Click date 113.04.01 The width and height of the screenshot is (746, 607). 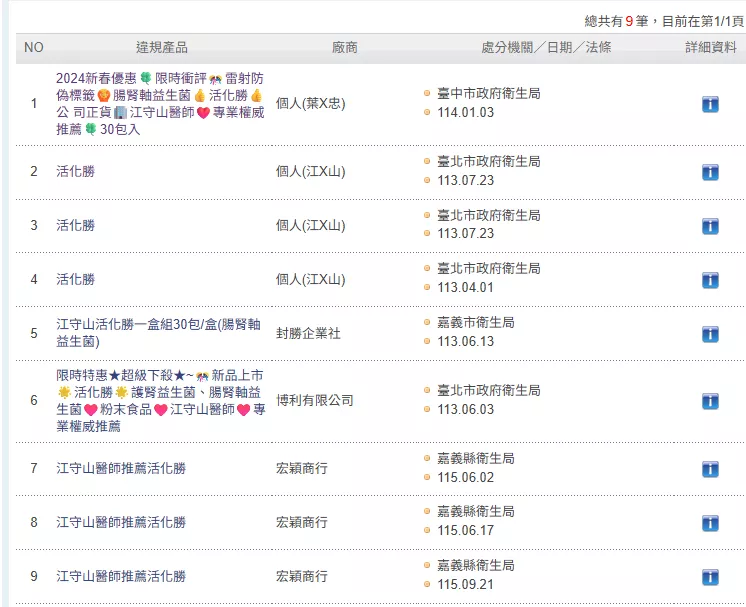point(466,288)
